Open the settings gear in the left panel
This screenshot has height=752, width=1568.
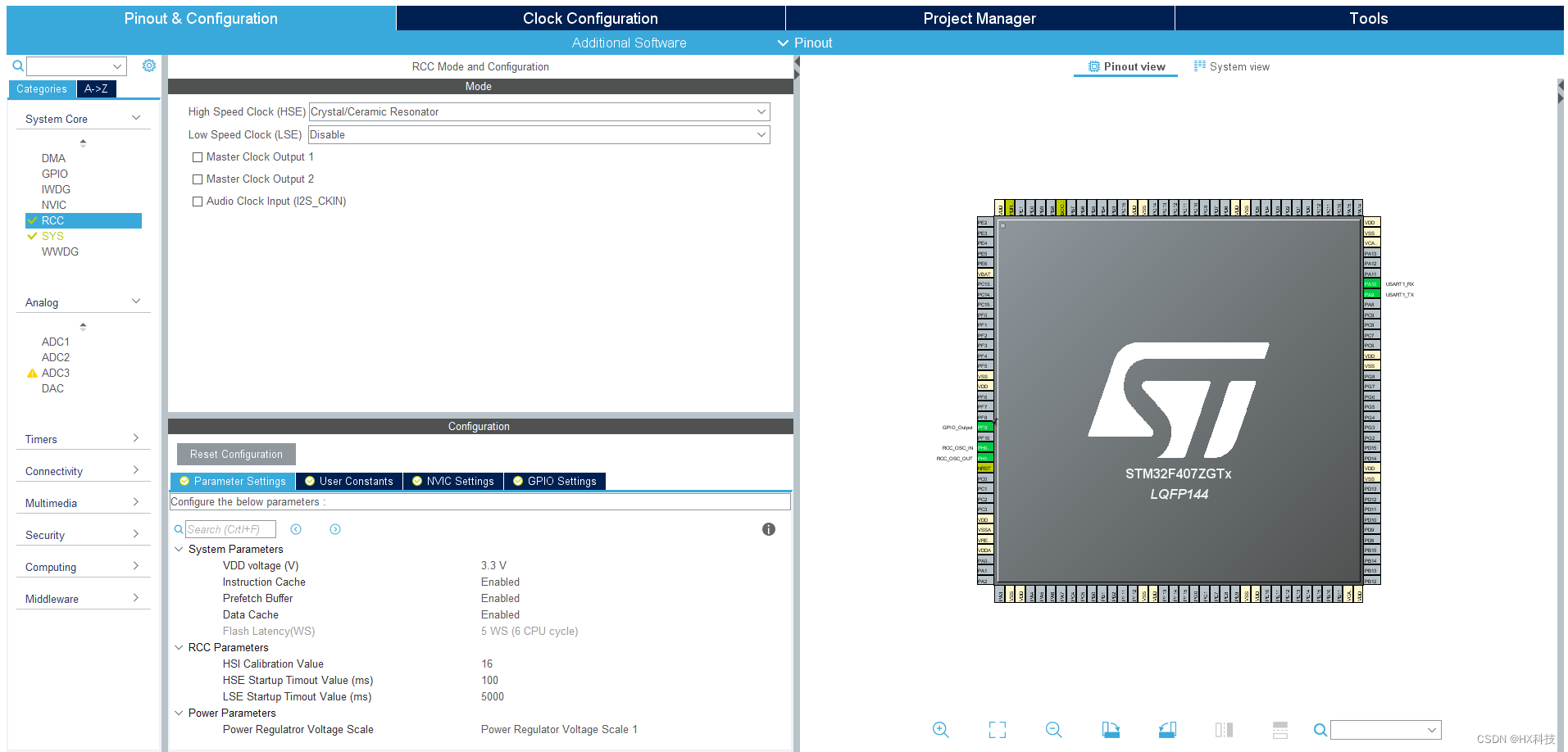click(148, 66)
